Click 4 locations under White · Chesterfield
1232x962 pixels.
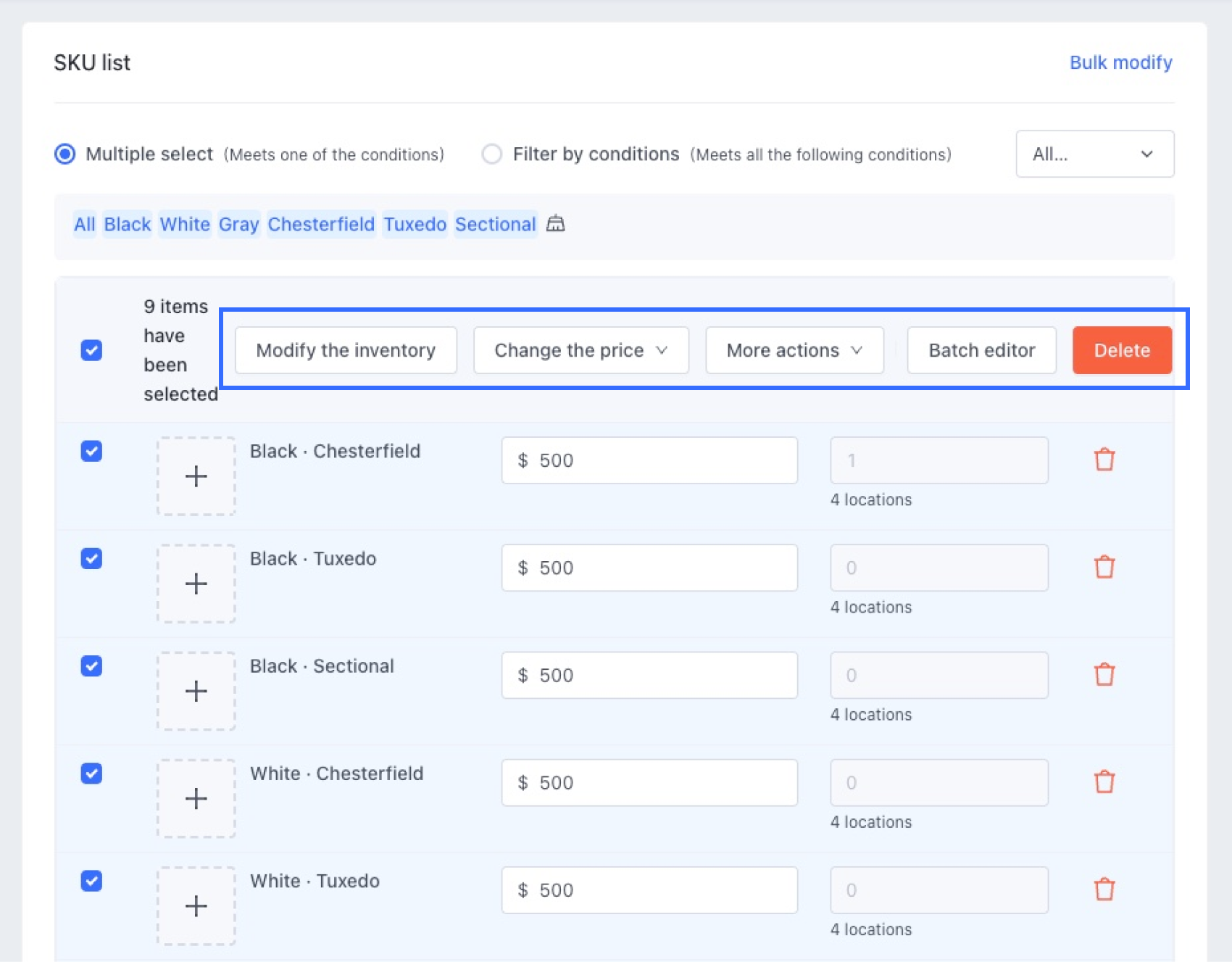871,821
